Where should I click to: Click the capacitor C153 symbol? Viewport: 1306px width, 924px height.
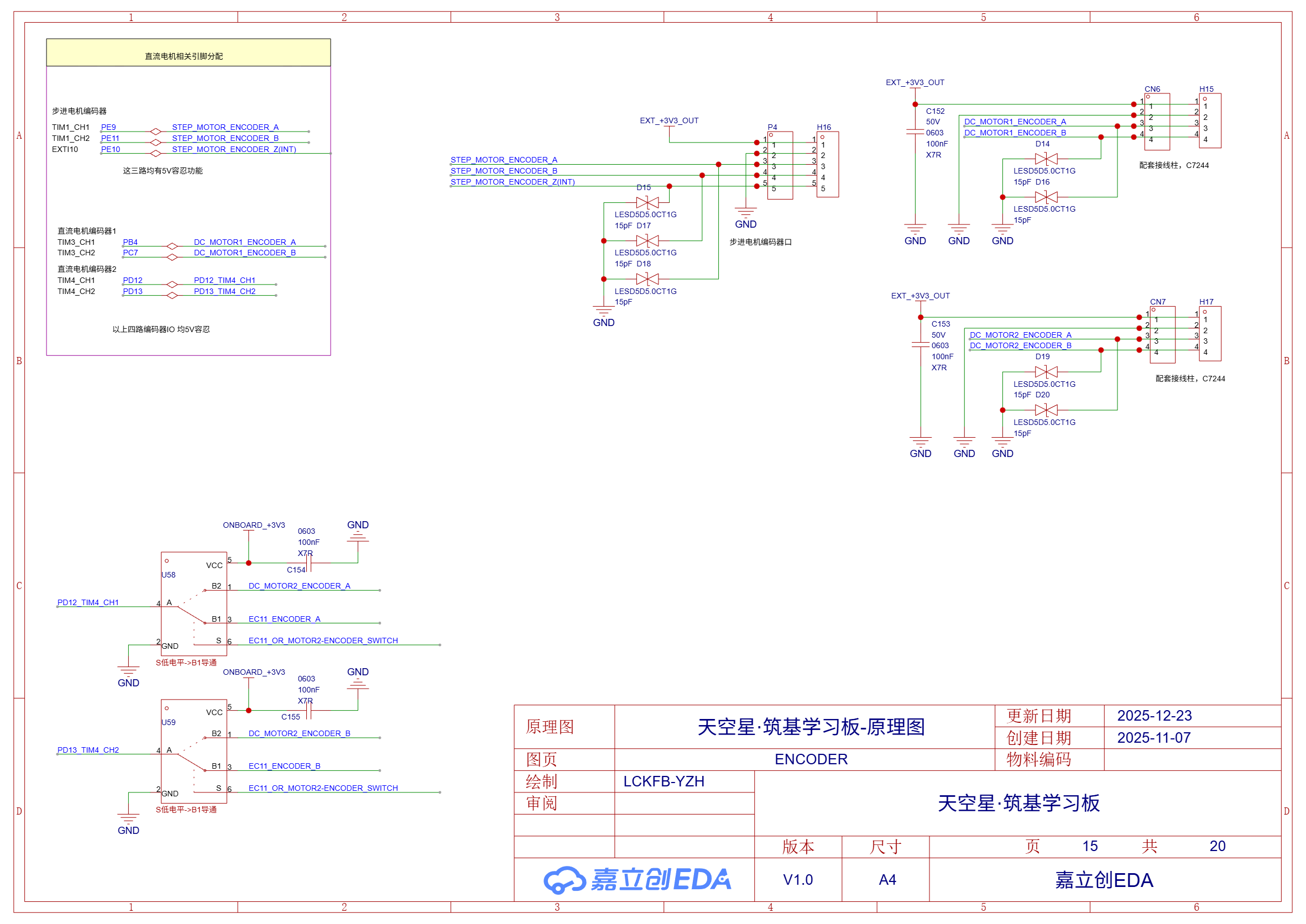click(921, 345)
